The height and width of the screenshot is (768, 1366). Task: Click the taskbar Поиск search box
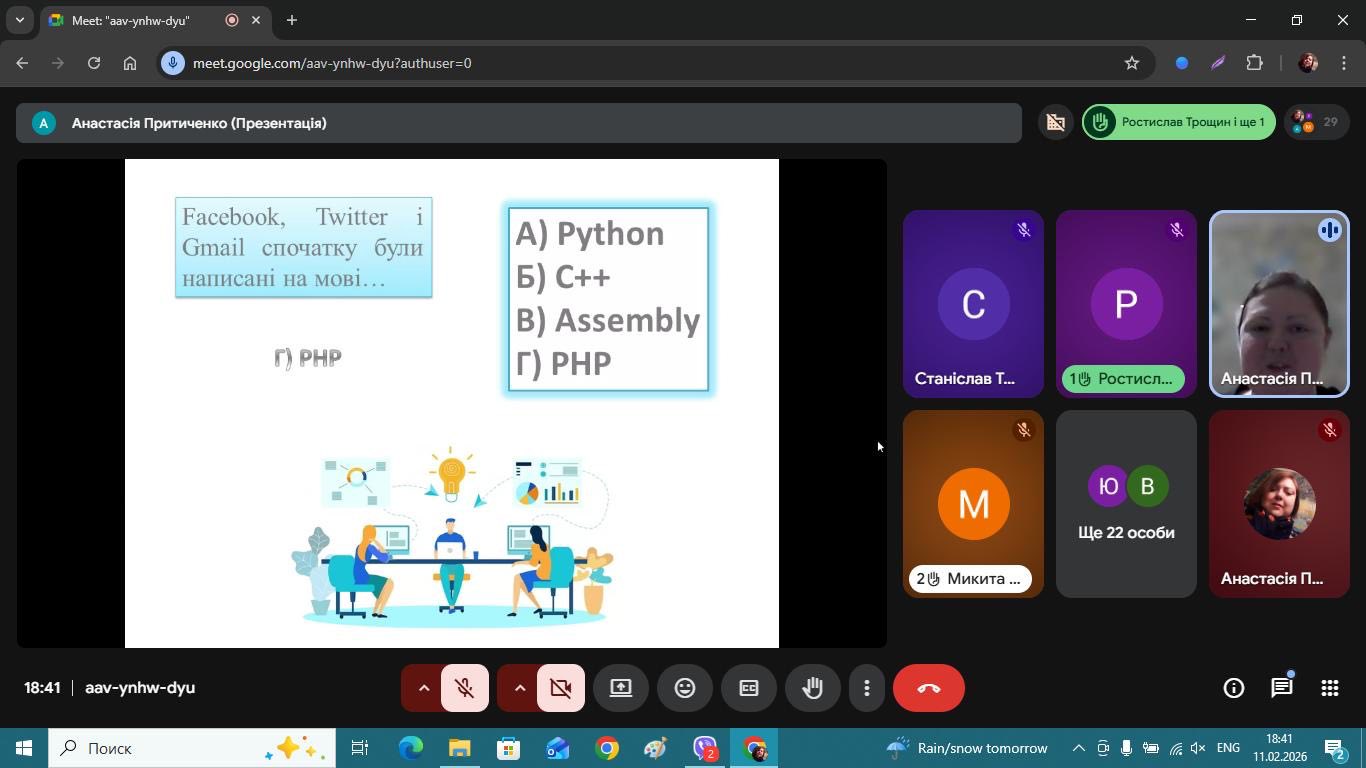[192, 748]
